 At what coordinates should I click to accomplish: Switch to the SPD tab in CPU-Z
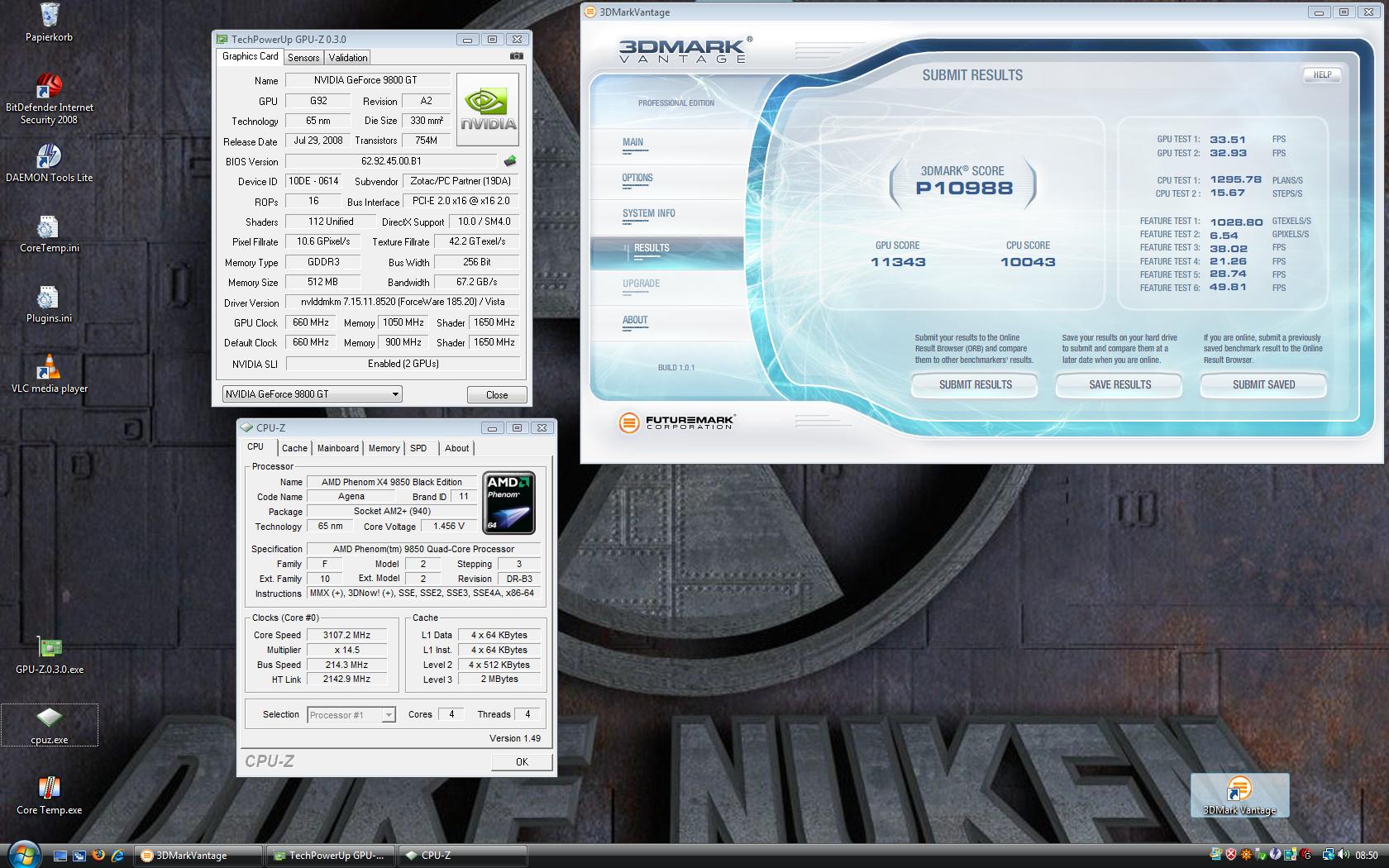[x=418, y=448]
